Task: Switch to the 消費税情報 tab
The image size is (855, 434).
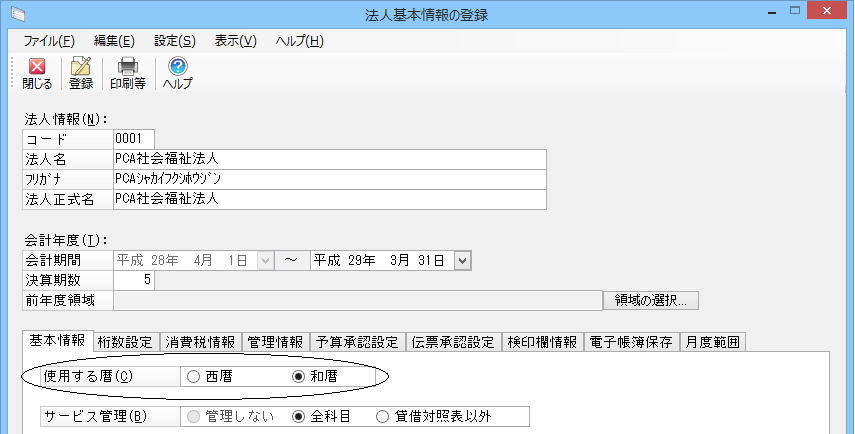Action: (200, 342)
